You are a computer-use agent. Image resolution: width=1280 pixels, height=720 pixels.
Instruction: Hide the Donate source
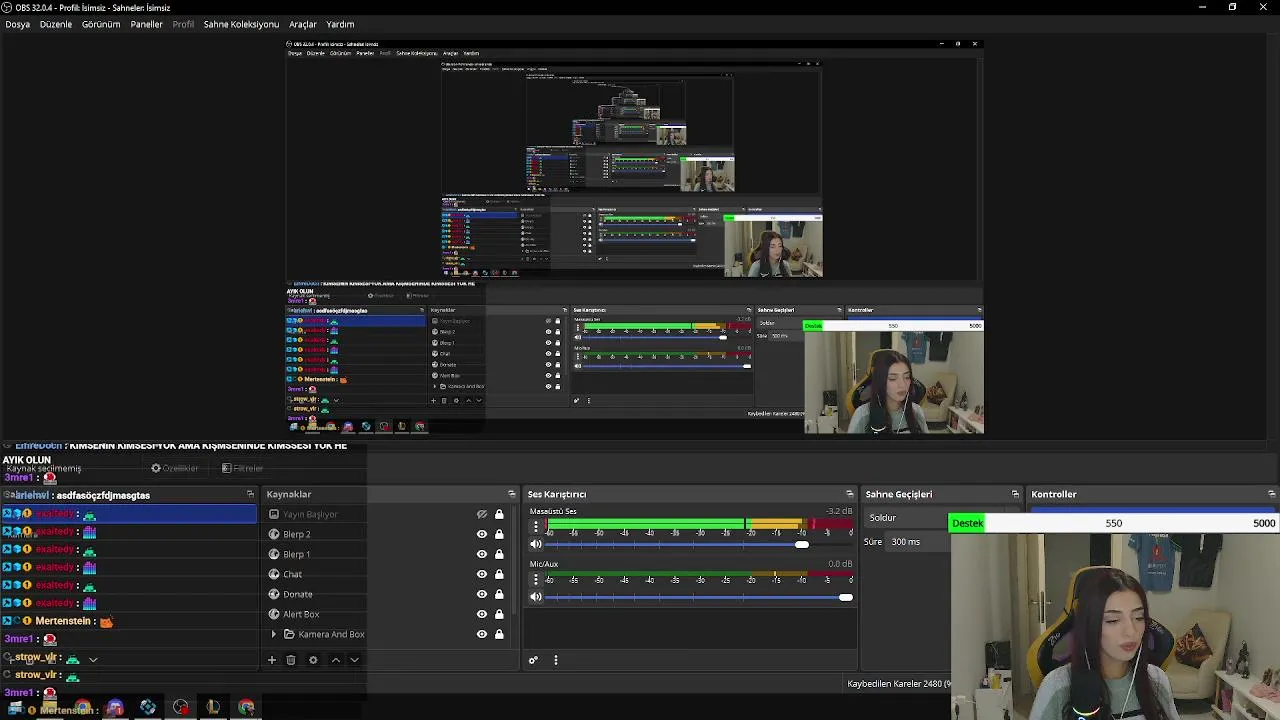(x=482, y=594)
